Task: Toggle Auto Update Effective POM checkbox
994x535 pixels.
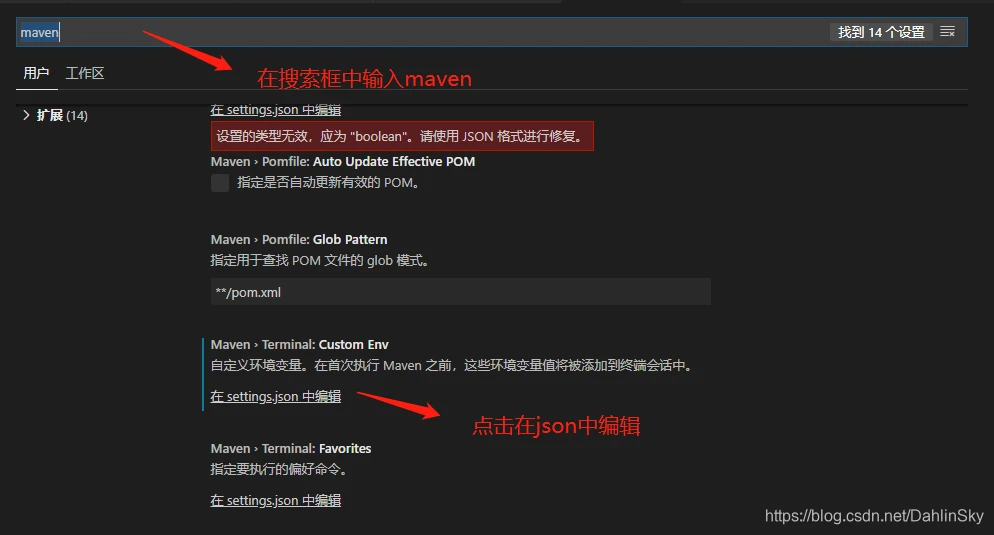Action: pyautogui.click(x=220, y=183)
